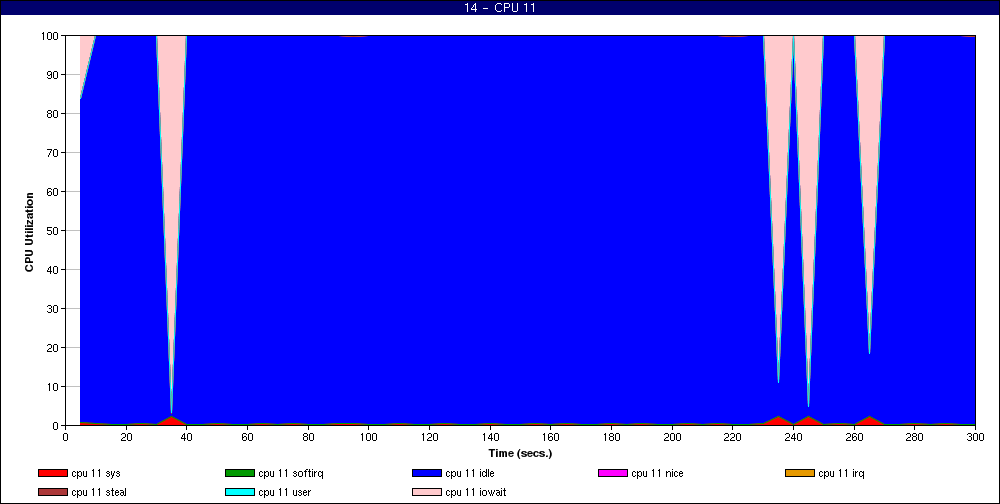The height and width of the screenshot is (504, 1000).
Task: Click the red cpu 11 sys legend swatch
Action: (52, 473)
